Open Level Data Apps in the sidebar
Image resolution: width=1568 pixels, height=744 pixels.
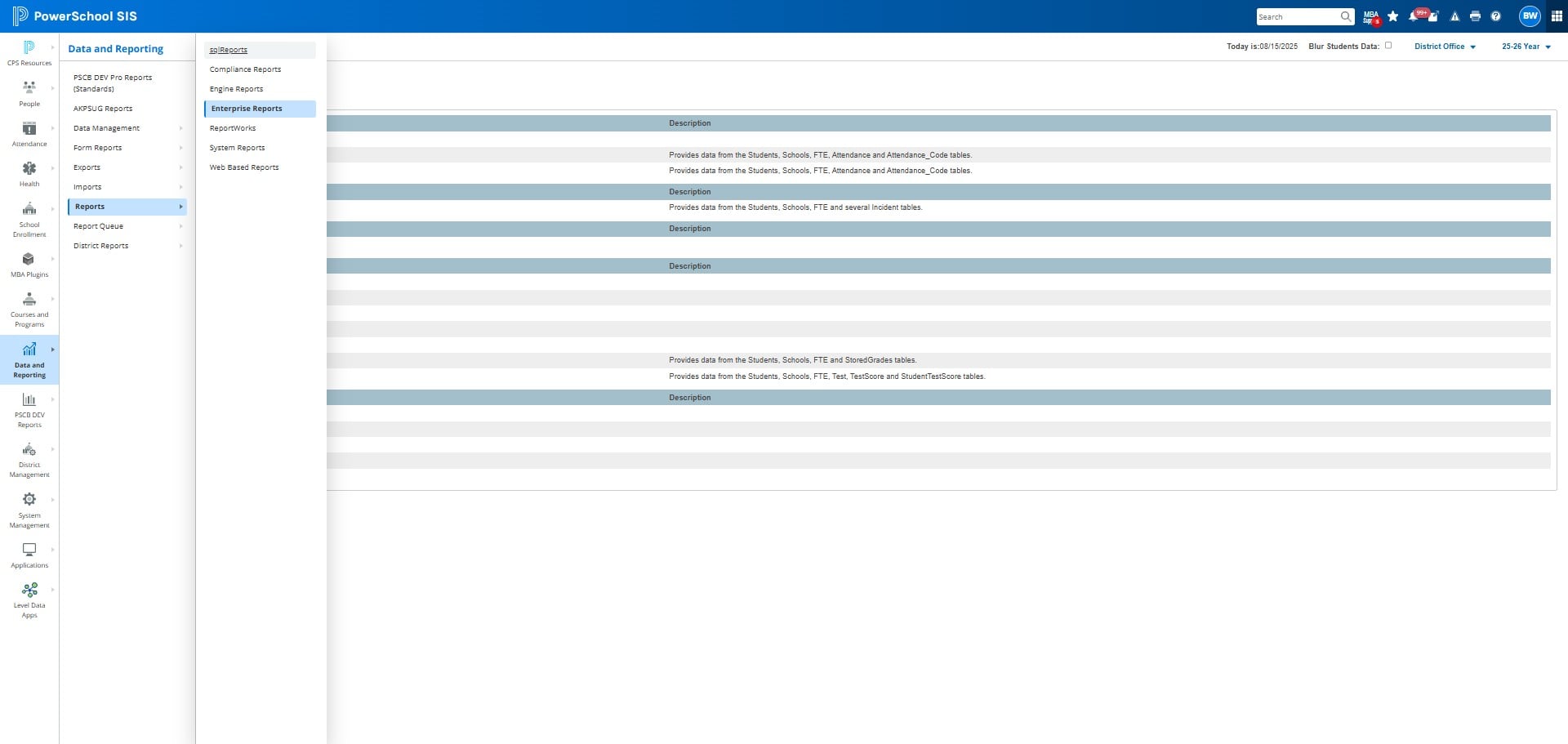29,599
